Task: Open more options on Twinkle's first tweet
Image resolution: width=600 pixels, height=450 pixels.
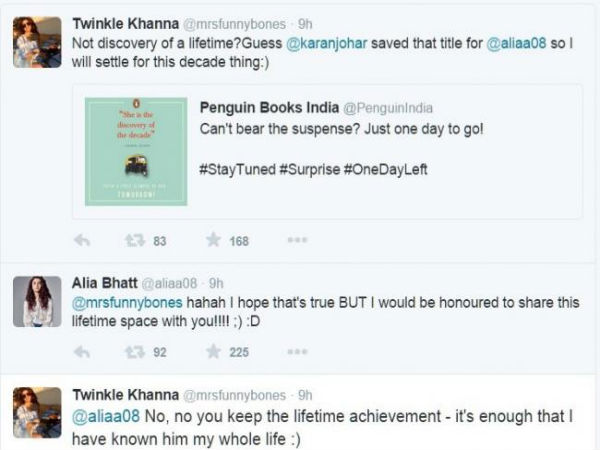Action: tap(297, 240)
